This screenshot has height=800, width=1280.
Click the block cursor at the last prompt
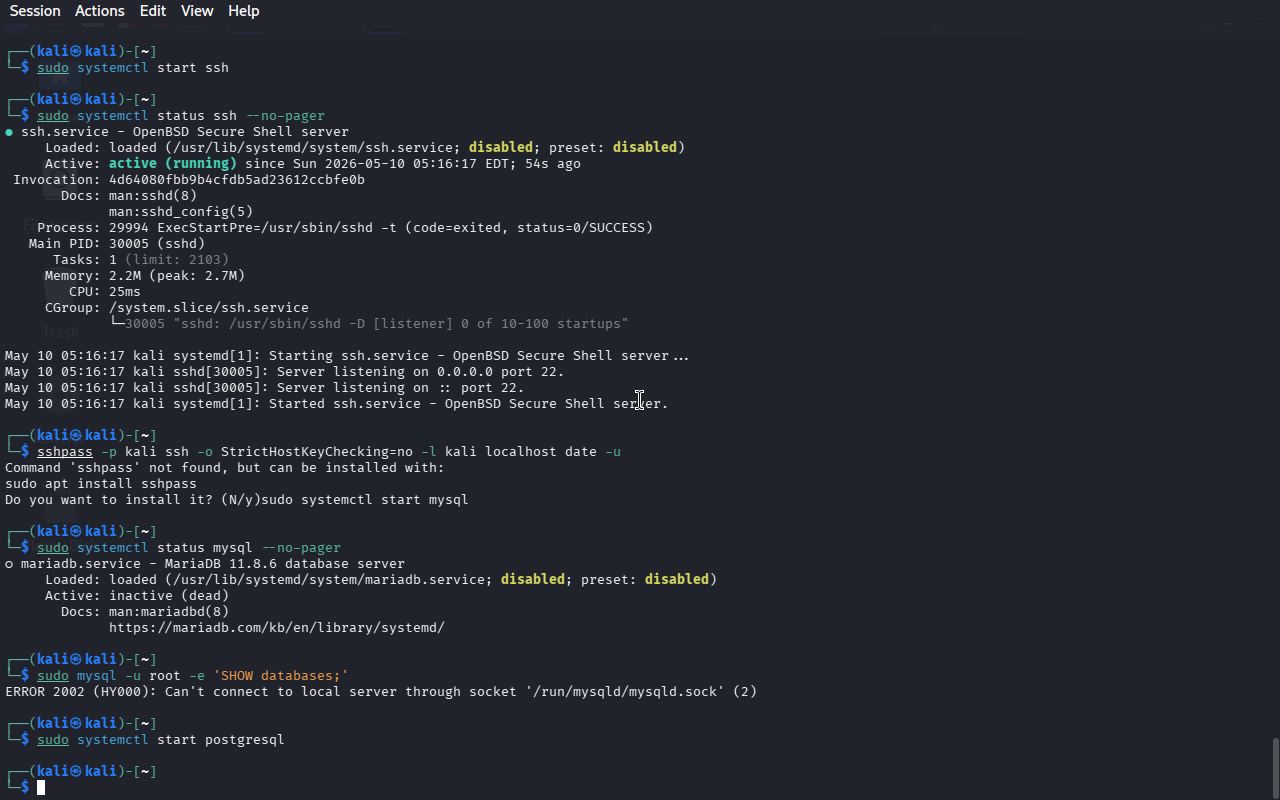[41, 788]
